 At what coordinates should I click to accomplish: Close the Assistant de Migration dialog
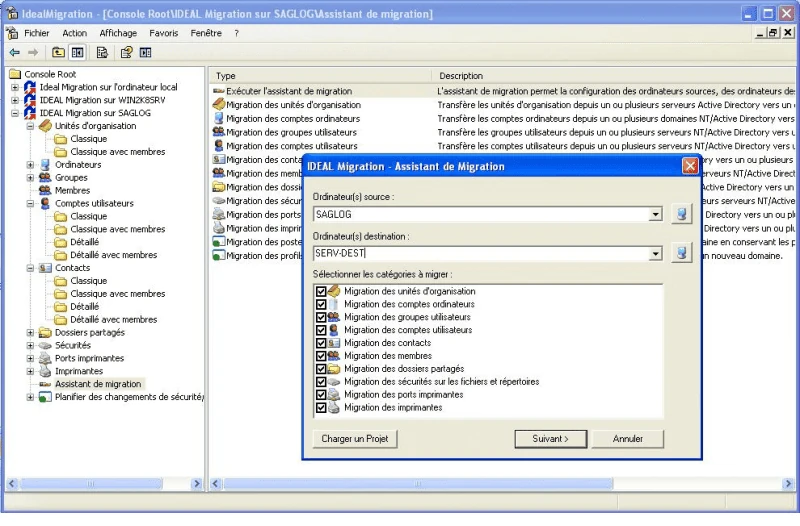coord(690,166)
